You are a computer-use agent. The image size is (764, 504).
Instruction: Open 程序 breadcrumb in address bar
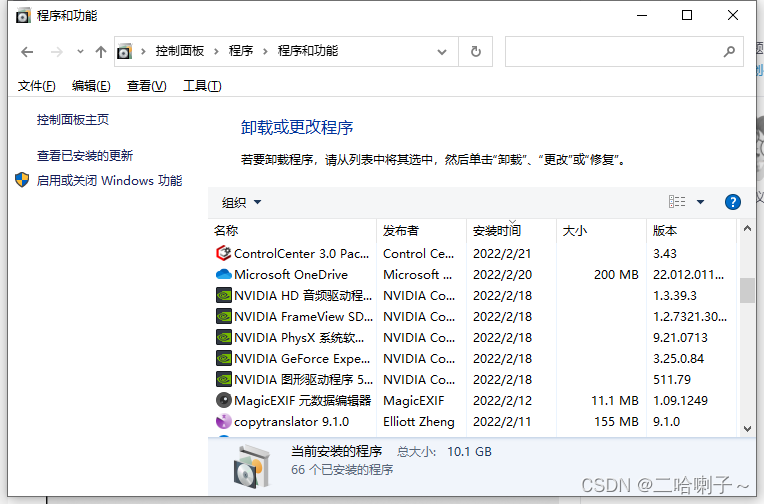(241, 51)
